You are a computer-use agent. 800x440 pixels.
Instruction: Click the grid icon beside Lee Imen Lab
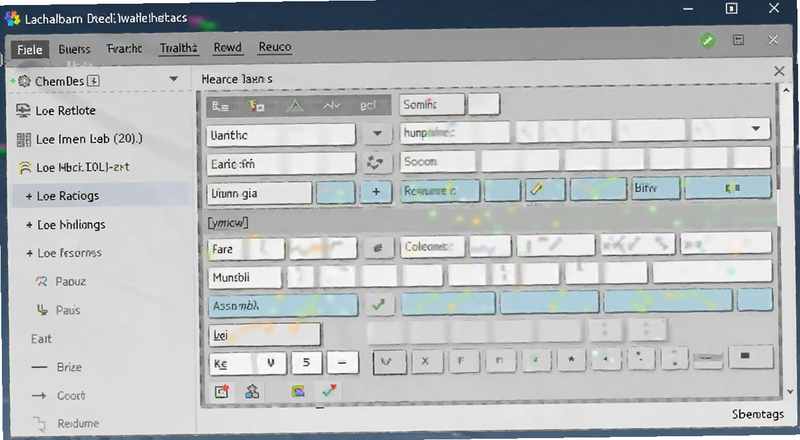point(23,139)
